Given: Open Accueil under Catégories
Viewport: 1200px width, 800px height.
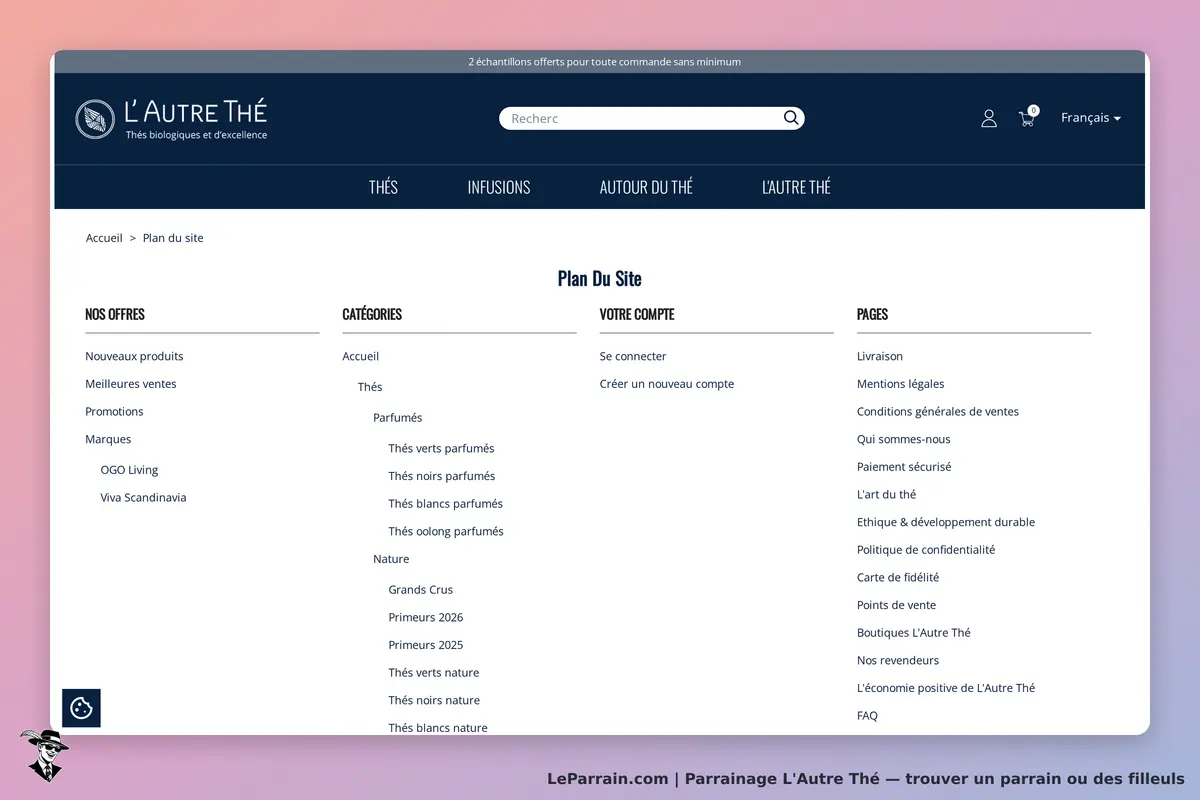Looking at the screenshot, I should [x=361, y=356].
